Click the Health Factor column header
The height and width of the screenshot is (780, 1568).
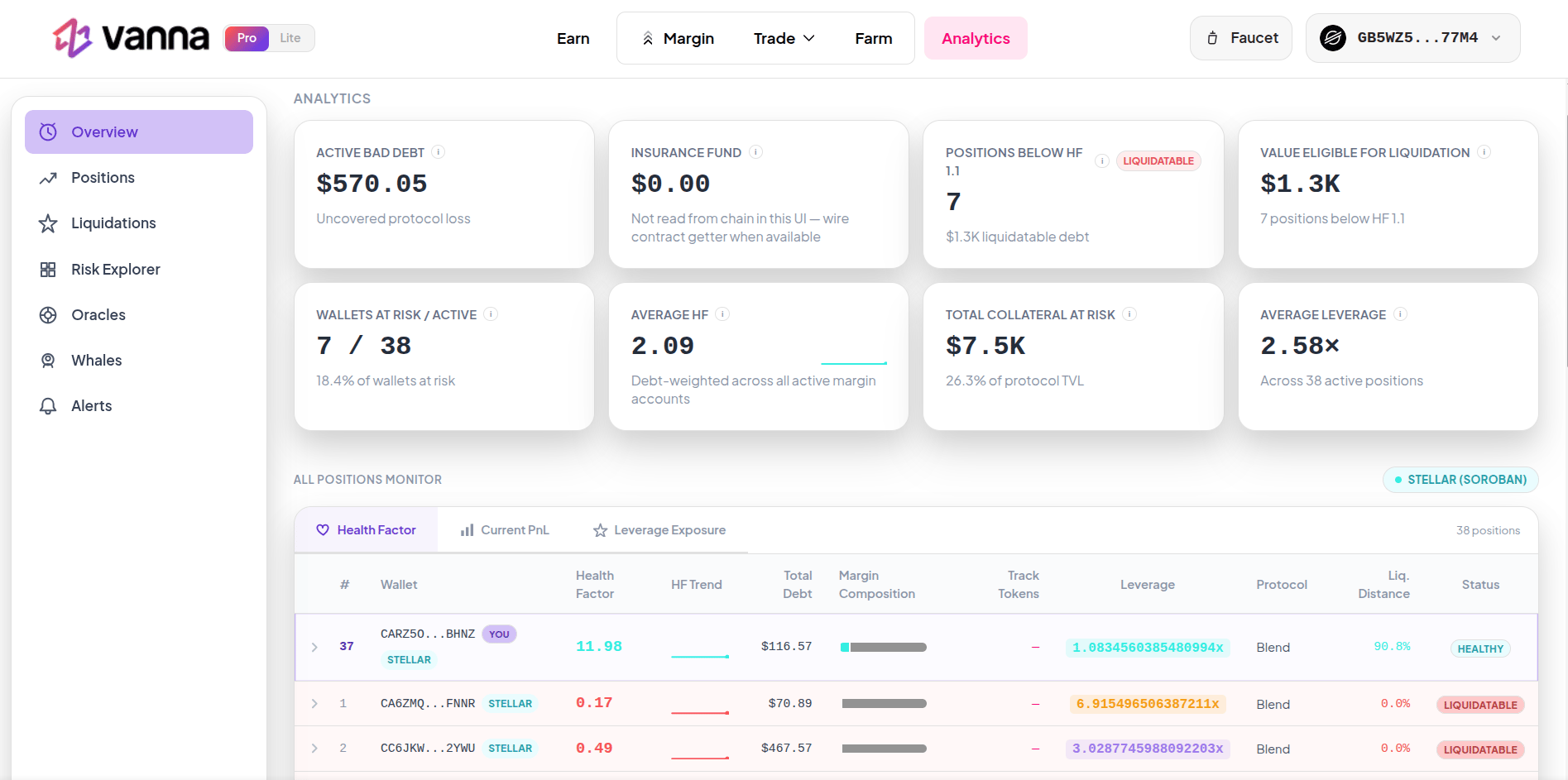point(595,585)
